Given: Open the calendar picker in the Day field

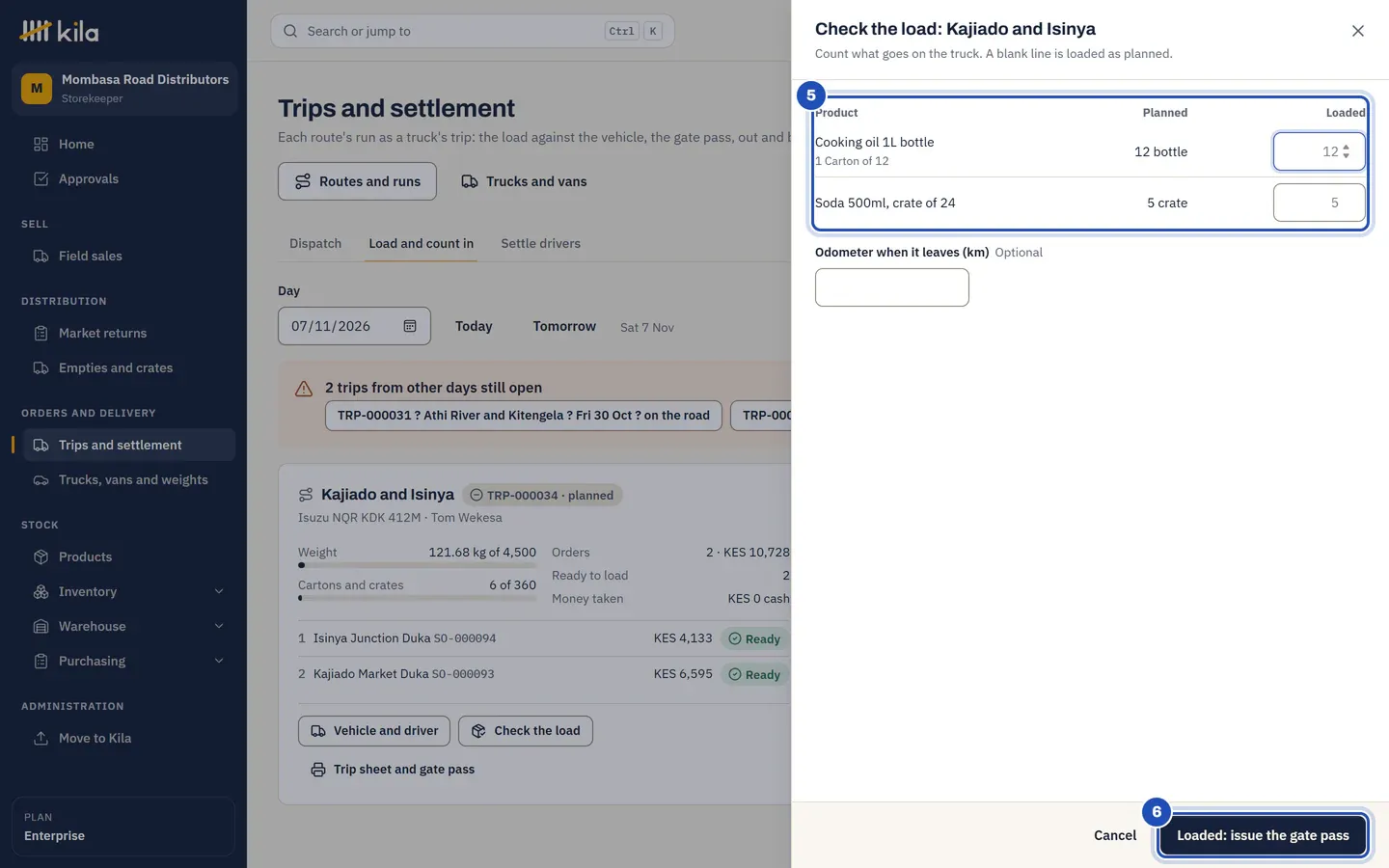Looking at the screenshot, I should click(410, 326).
